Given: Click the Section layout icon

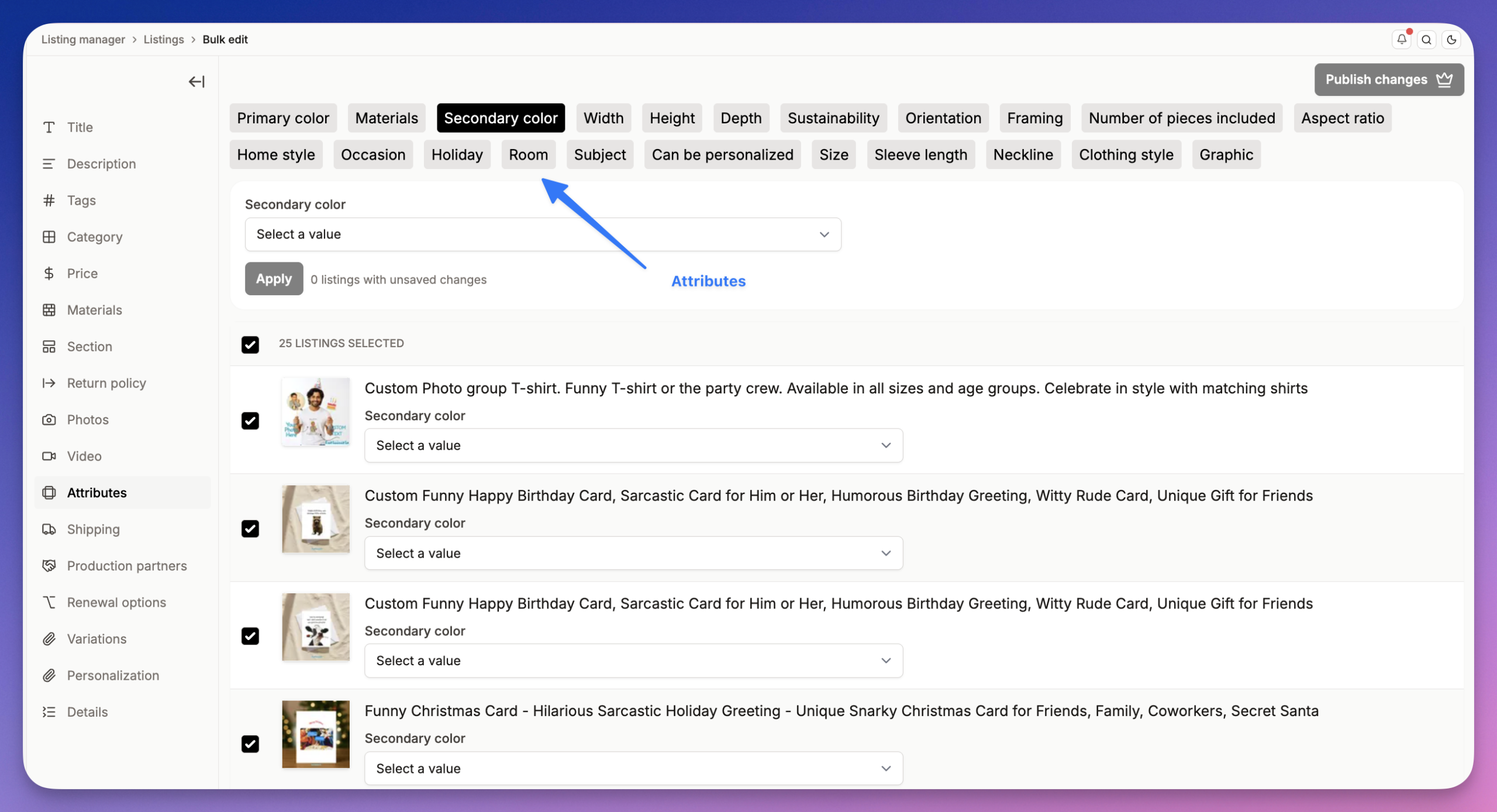Looking at the screenshot, I should pyautogui.click(x=49, y=347).
